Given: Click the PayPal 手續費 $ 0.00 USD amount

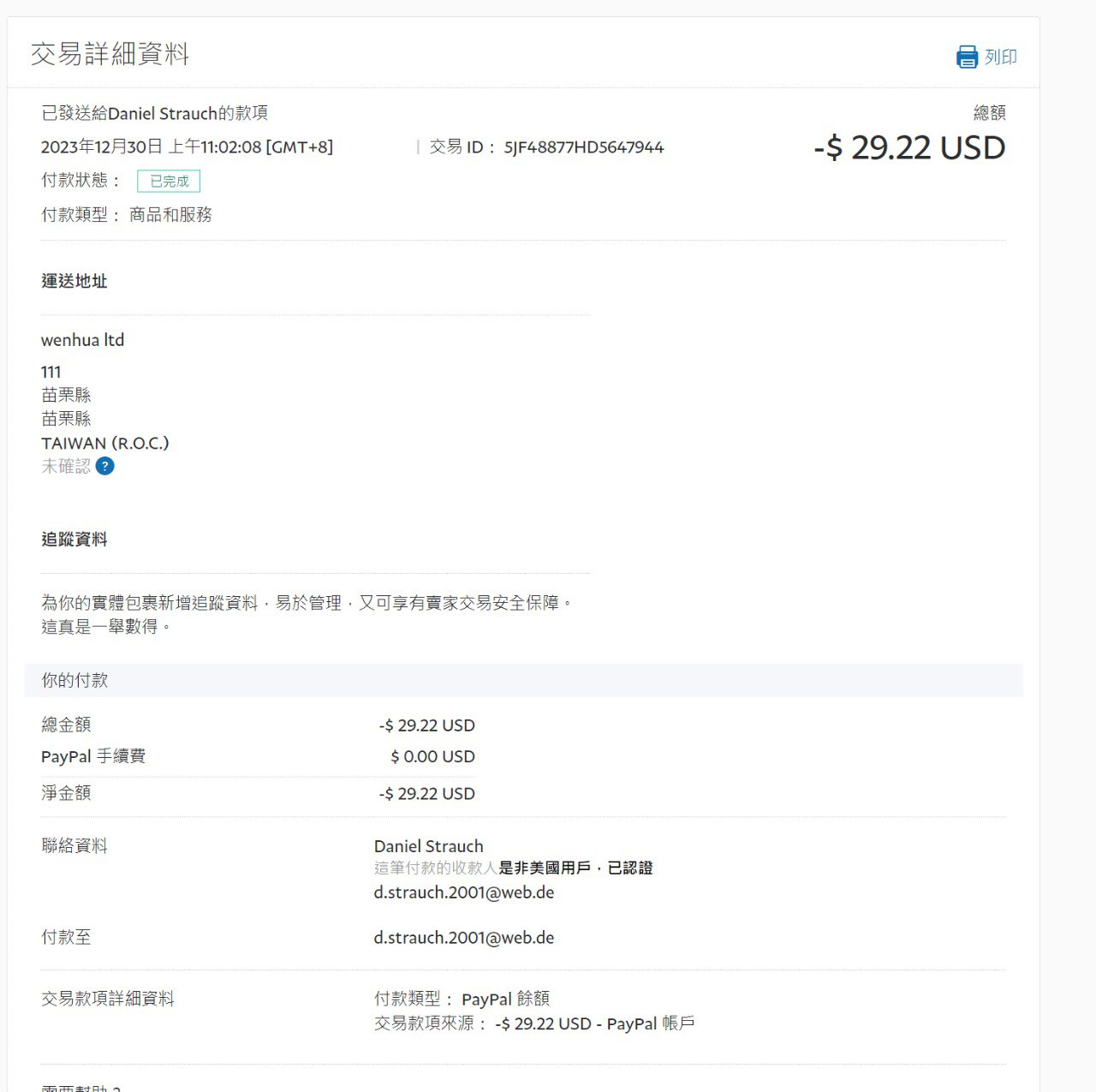Looking at the screenshot, I should tap(432, 757).
